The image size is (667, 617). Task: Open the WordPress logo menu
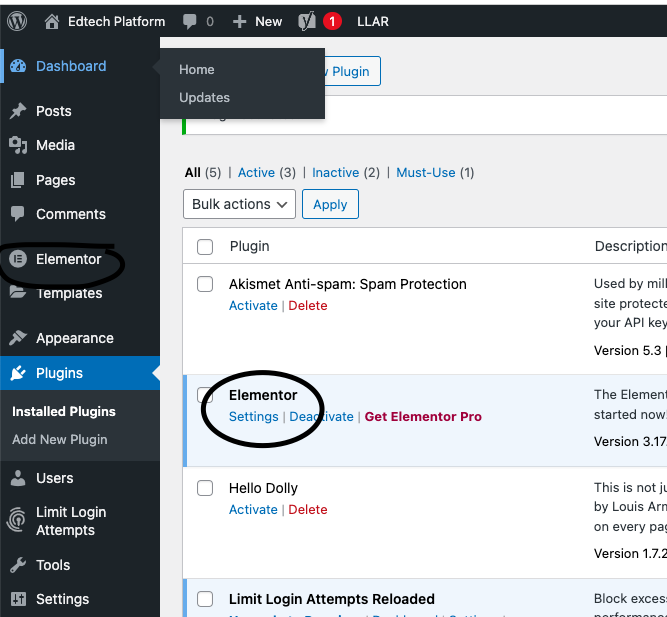[17, 21]
